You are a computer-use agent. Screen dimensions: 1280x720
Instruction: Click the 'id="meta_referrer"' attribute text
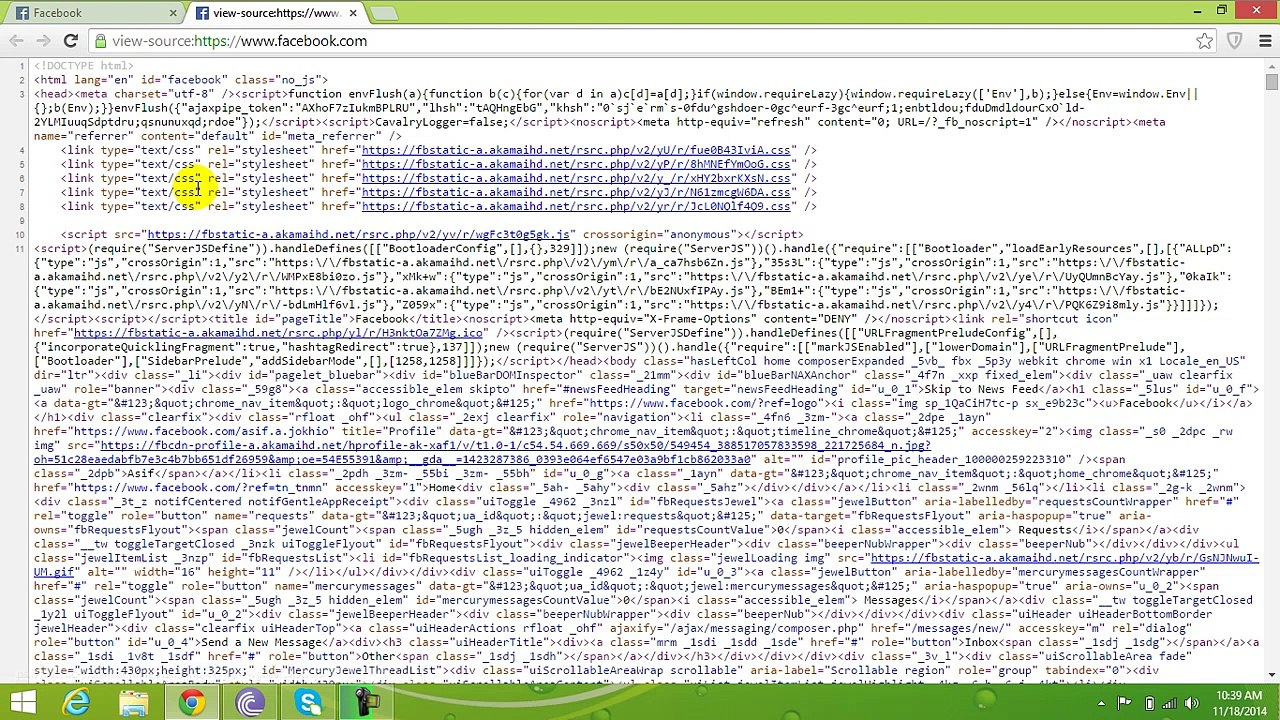tap(321, 136)
